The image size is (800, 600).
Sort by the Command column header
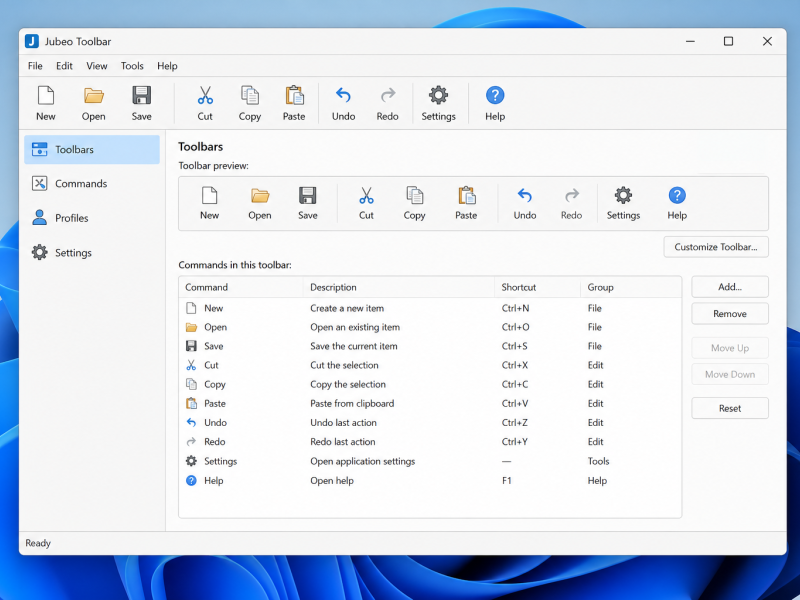241,287
